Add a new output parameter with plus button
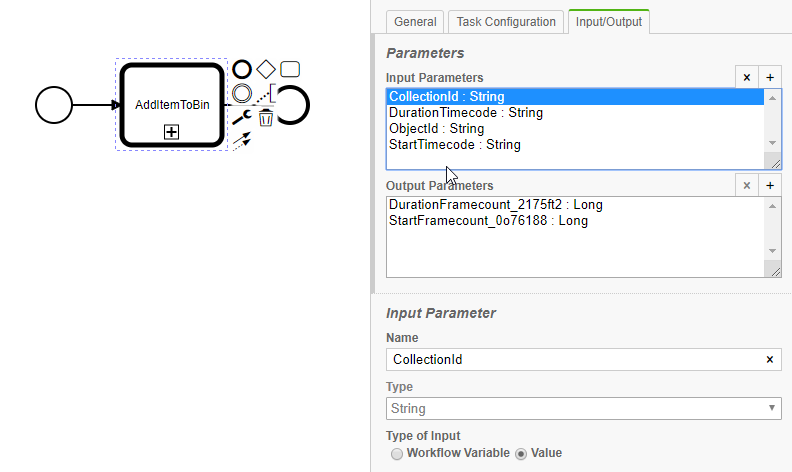Screen dimensions: 792x472 770,185
